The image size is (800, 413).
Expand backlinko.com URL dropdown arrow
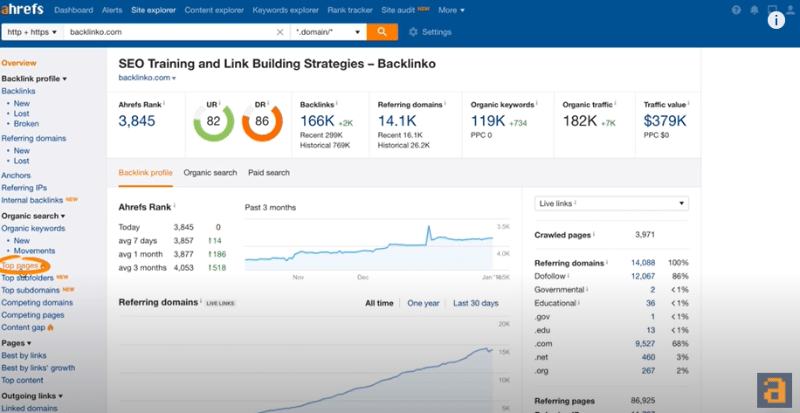(x=174, y=79)
